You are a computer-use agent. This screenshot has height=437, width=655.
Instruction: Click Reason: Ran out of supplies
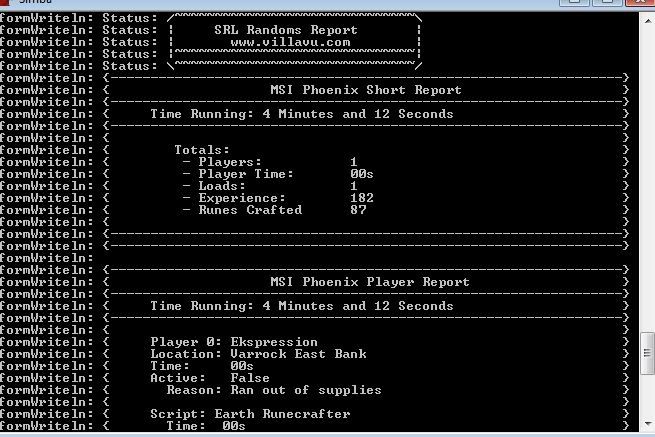[x=274, y=390]
